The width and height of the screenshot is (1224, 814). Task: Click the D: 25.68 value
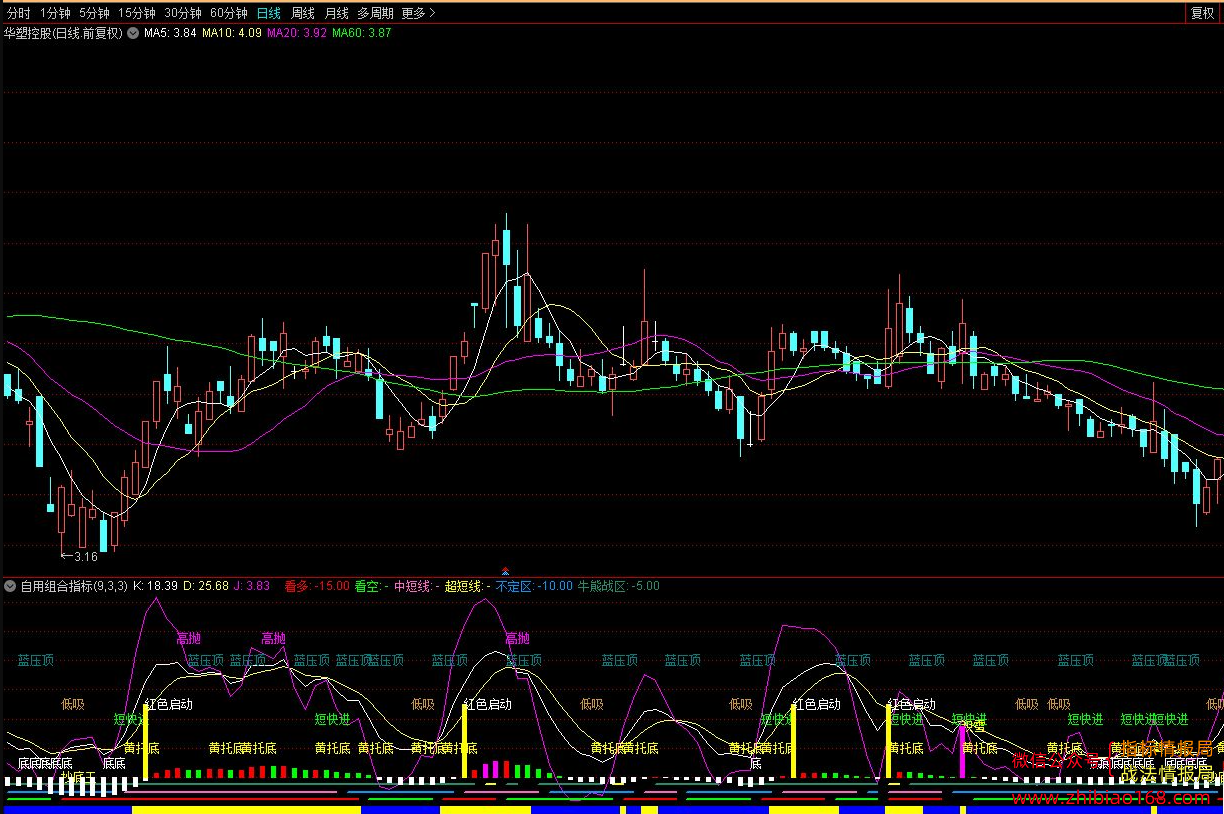point(206,586)
